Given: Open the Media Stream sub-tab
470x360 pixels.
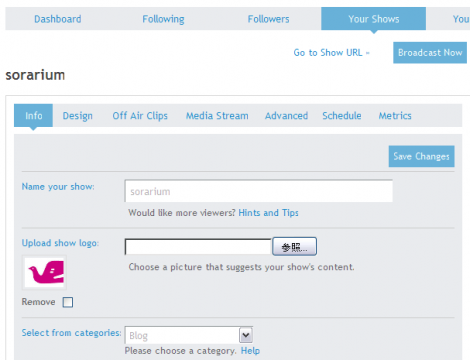Looking at the screenshot, I should pyautogui.click(x=217, y=116).
